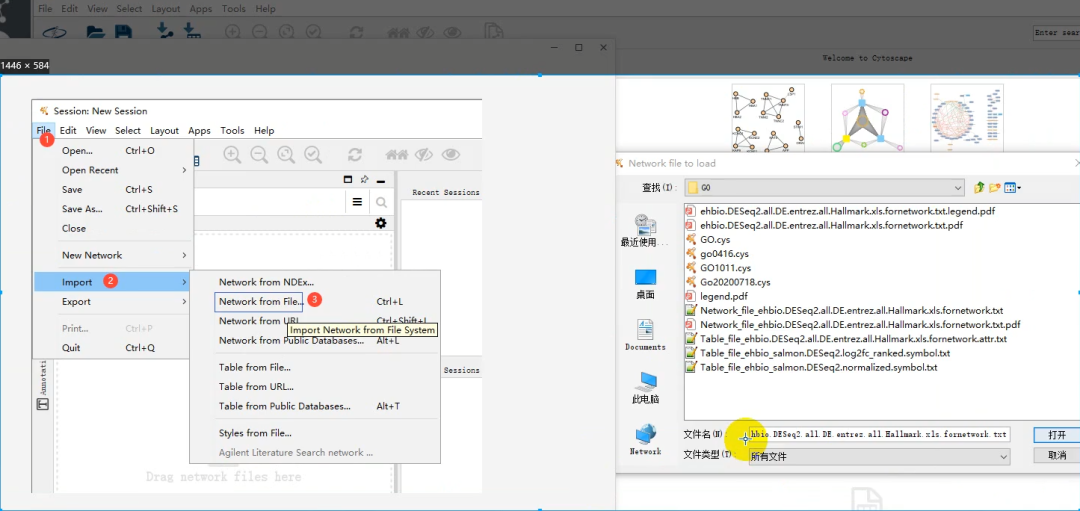Toggle Show All eye icon in top toolbar
This screenshot has height=511, width=1080.
[x=453, y=32]
